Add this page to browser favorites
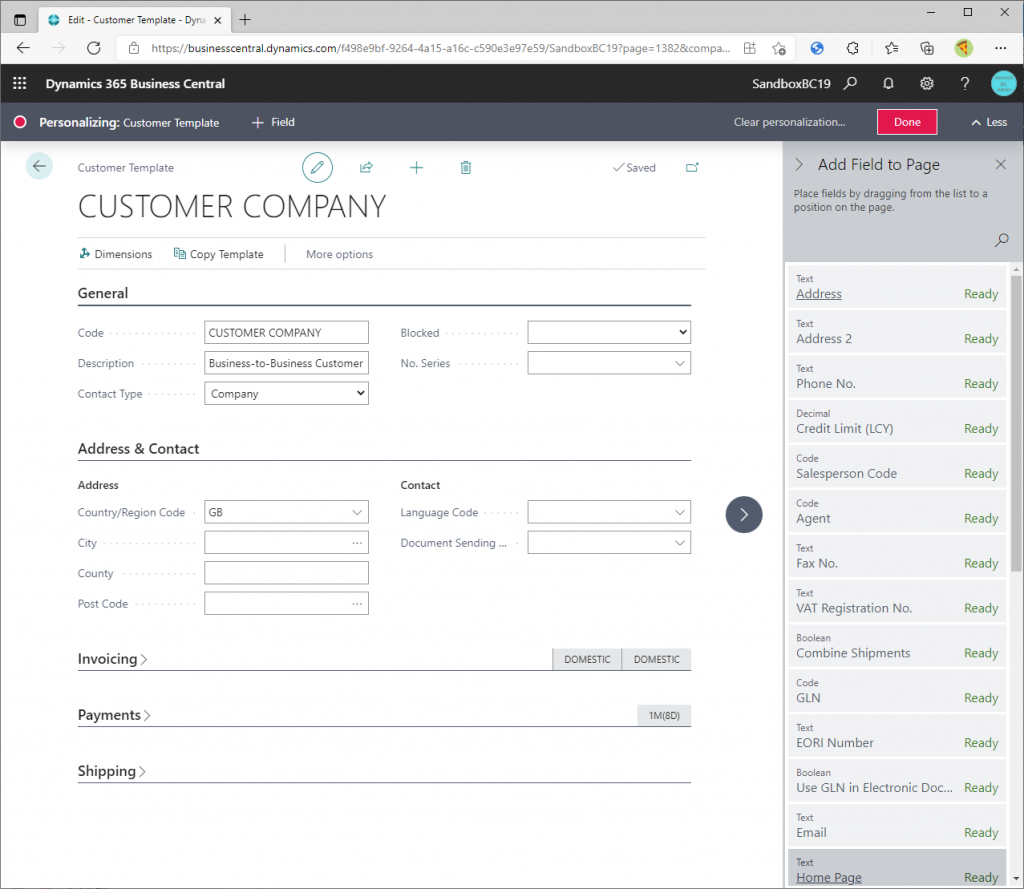 (778, 48)
